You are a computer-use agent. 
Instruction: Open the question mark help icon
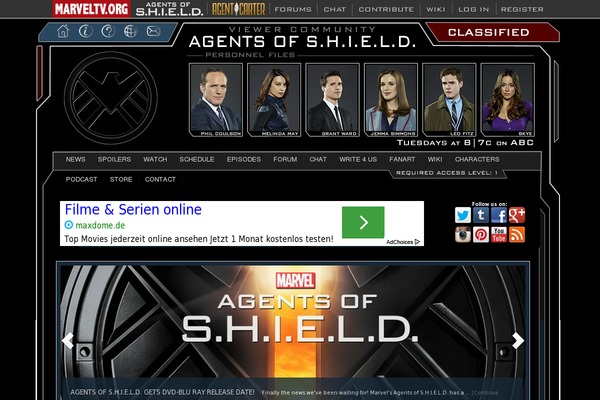point(108,31)
